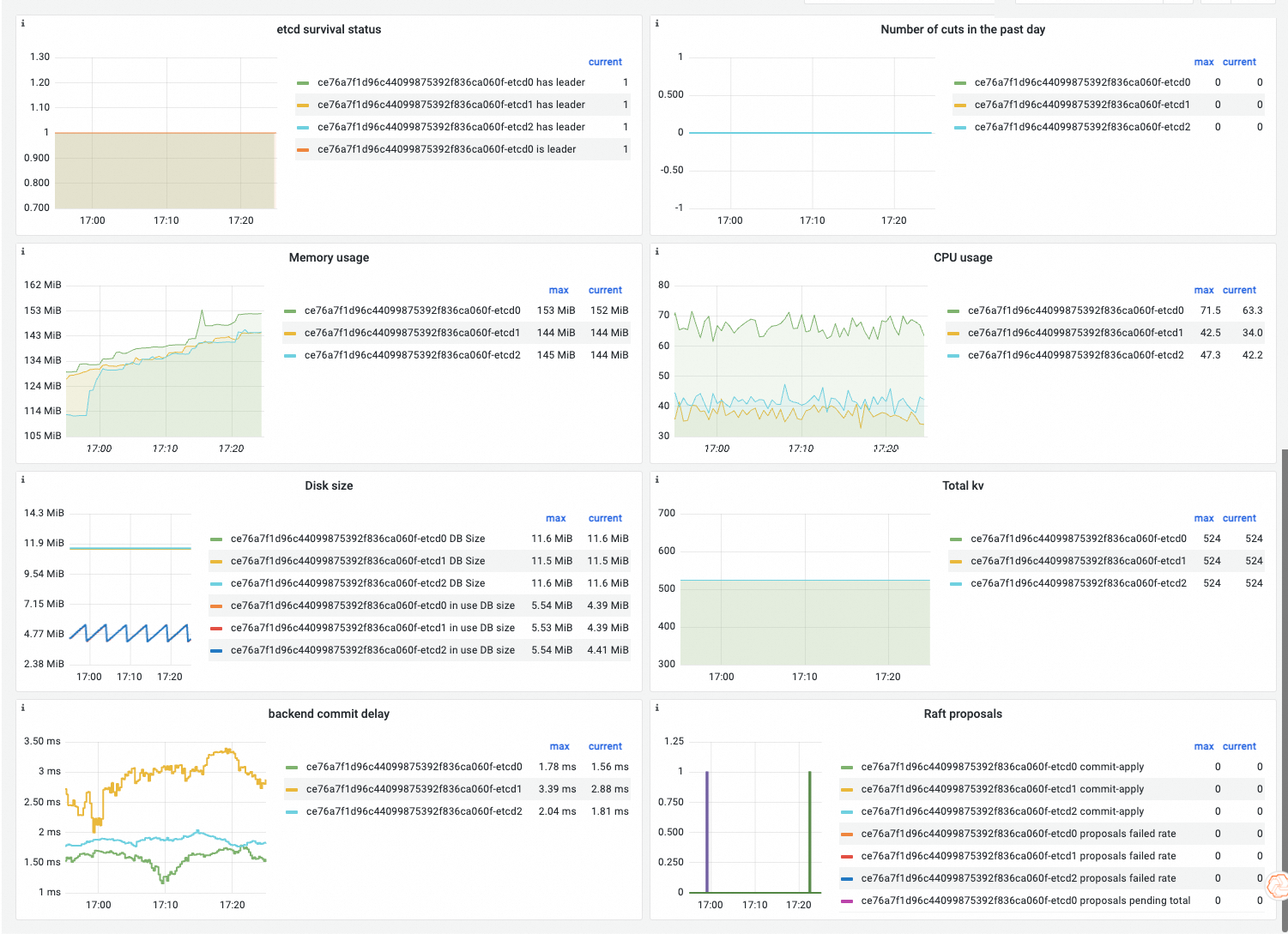Toggle etcd0 commit-apply series in Raft proposals

(1003, 767)
